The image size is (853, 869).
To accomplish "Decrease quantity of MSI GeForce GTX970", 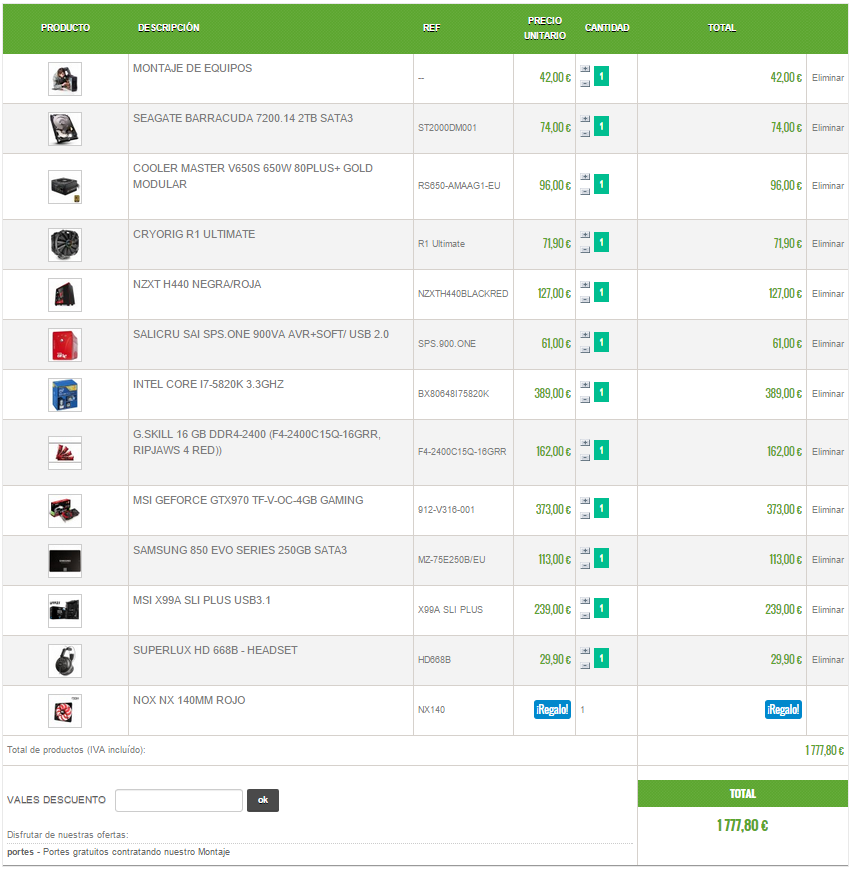I will tap(585, 516).
